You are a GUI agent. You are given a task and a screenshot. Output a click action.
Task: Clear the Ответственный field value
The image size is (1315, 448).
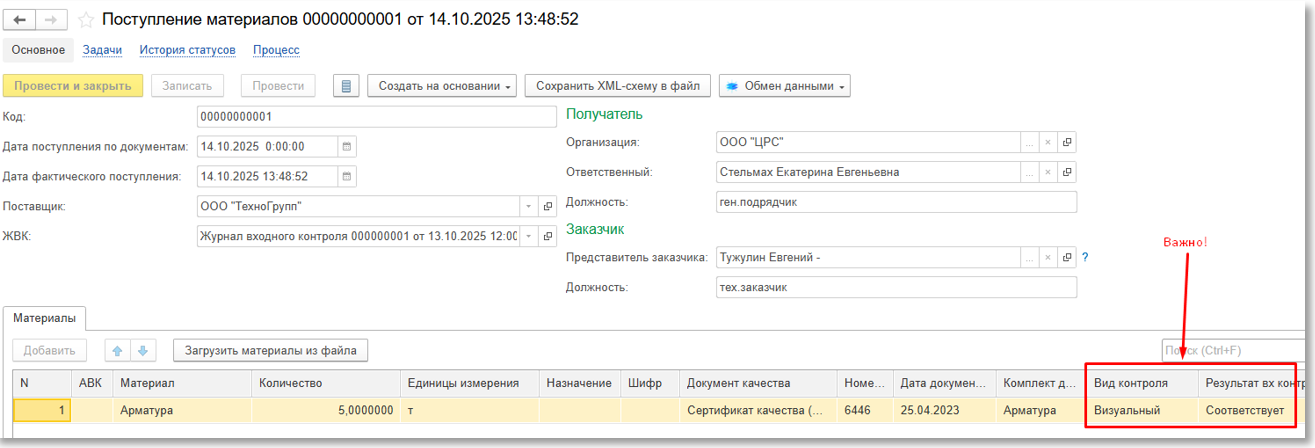tap(1048, 172)
